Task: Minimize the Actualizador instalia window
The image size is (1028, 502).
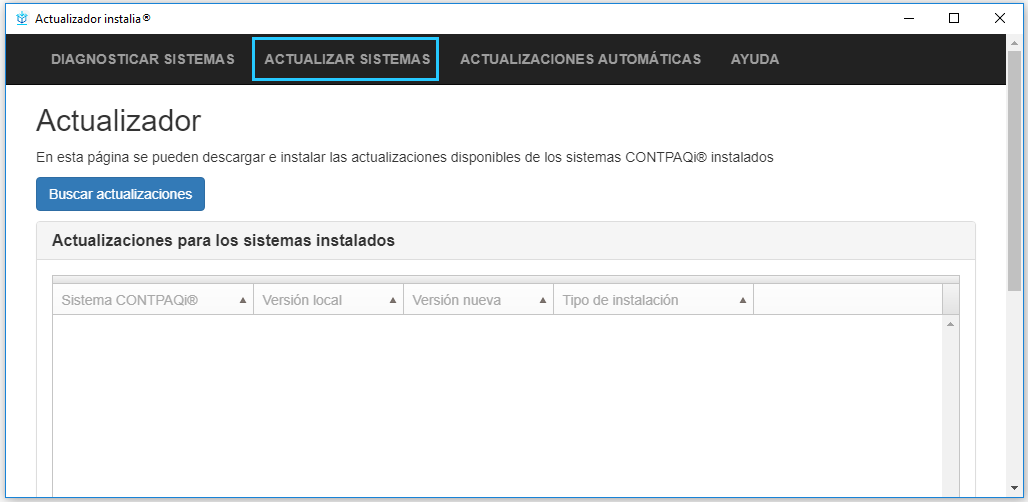Action: tap(909, 18)
